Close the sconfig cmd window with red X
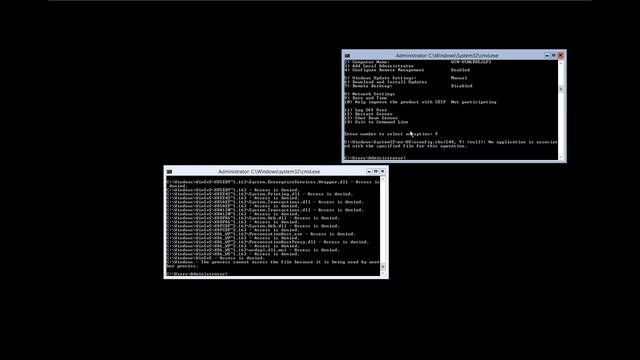The image size is (640, 360). click(561, 55)
